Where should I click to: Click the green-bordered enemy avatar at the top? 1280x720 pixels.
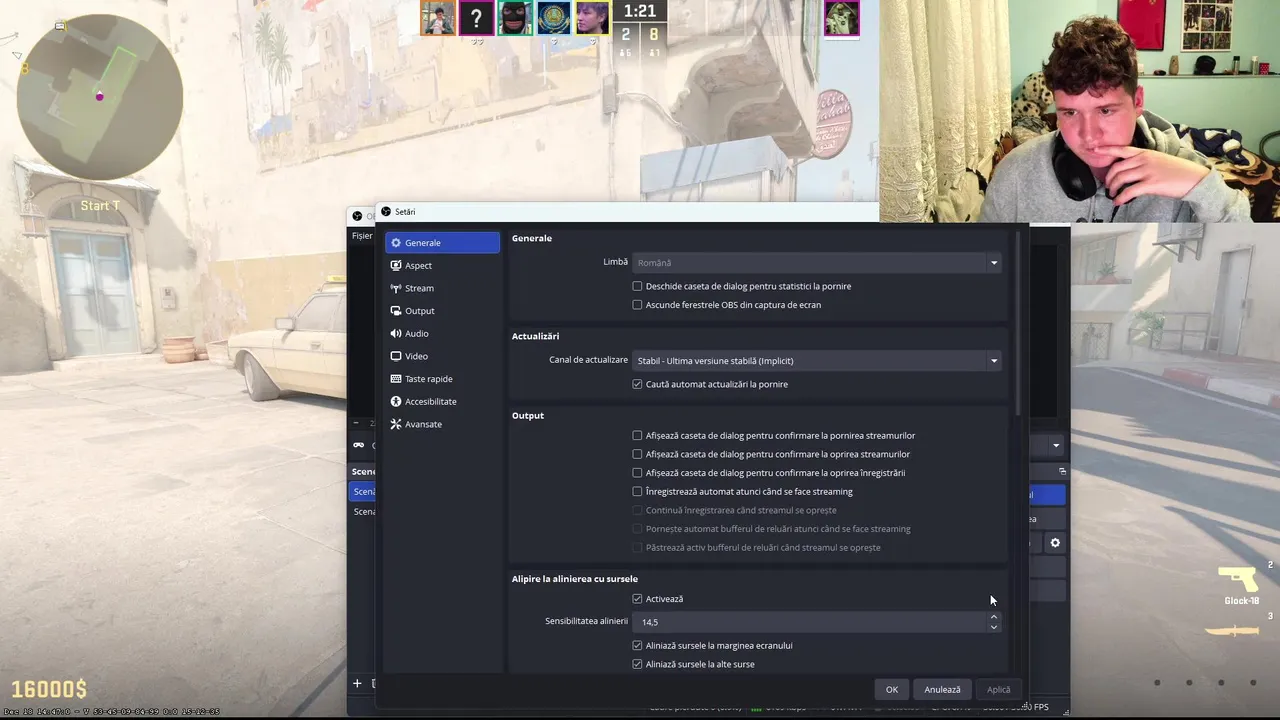click(x=842, y=18)
